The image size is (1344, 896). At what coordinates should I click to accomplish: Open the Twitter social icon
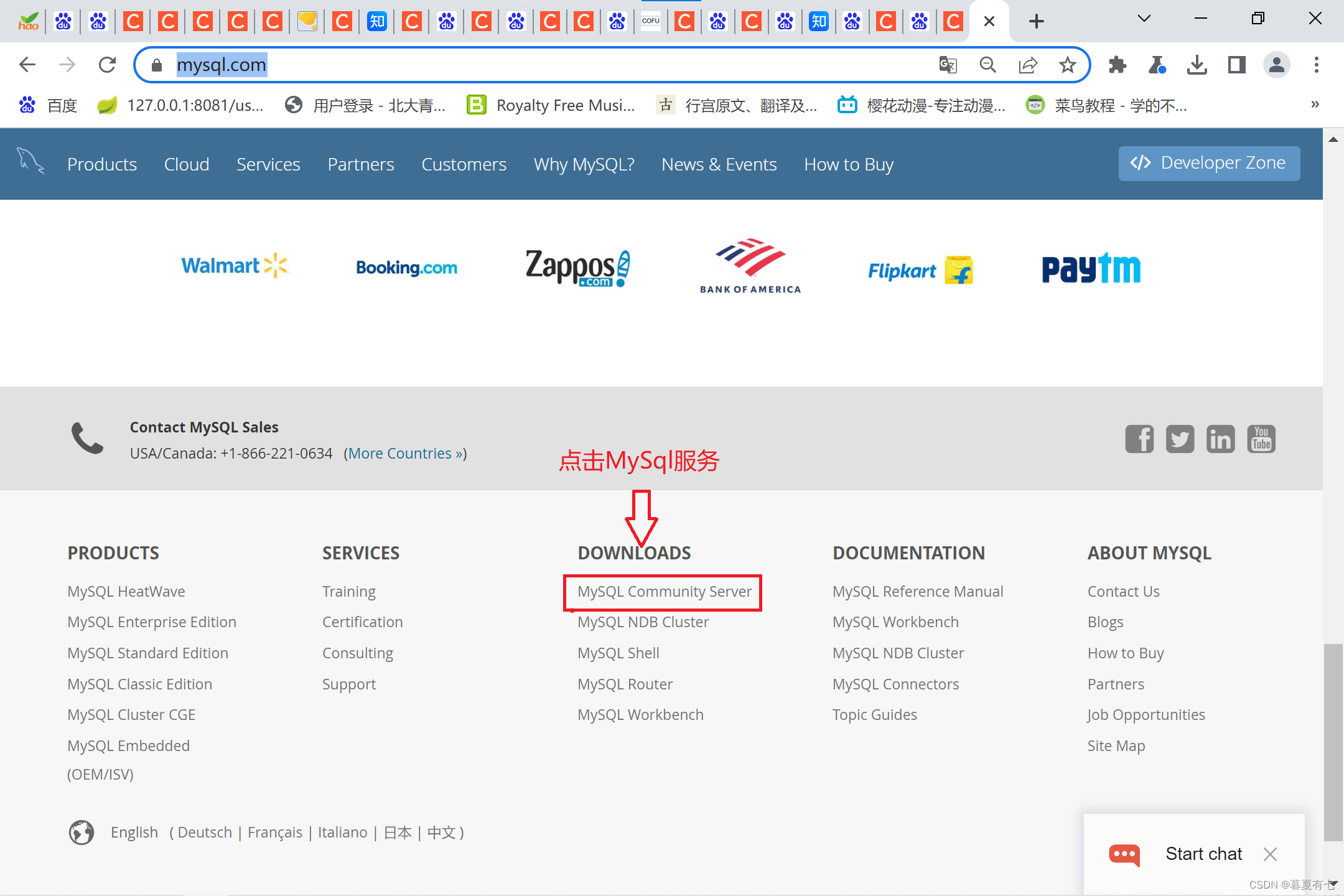(1180, 439)
